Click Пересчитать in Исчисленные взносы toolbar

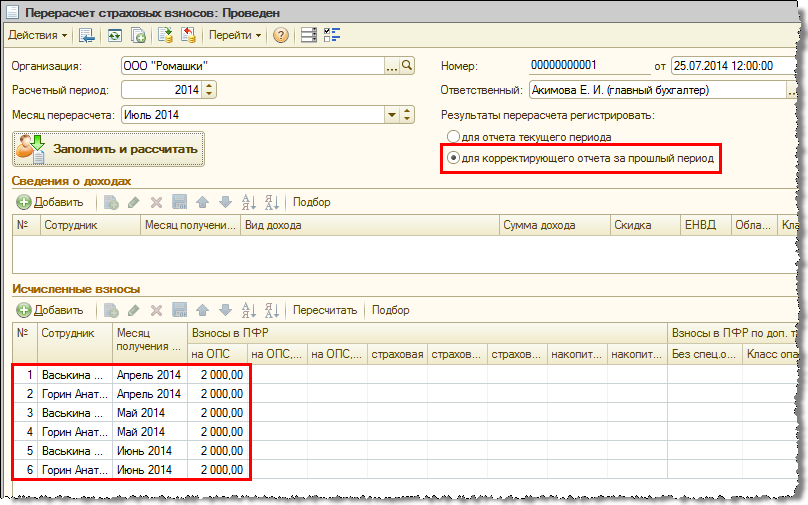[x=325, y=310]
